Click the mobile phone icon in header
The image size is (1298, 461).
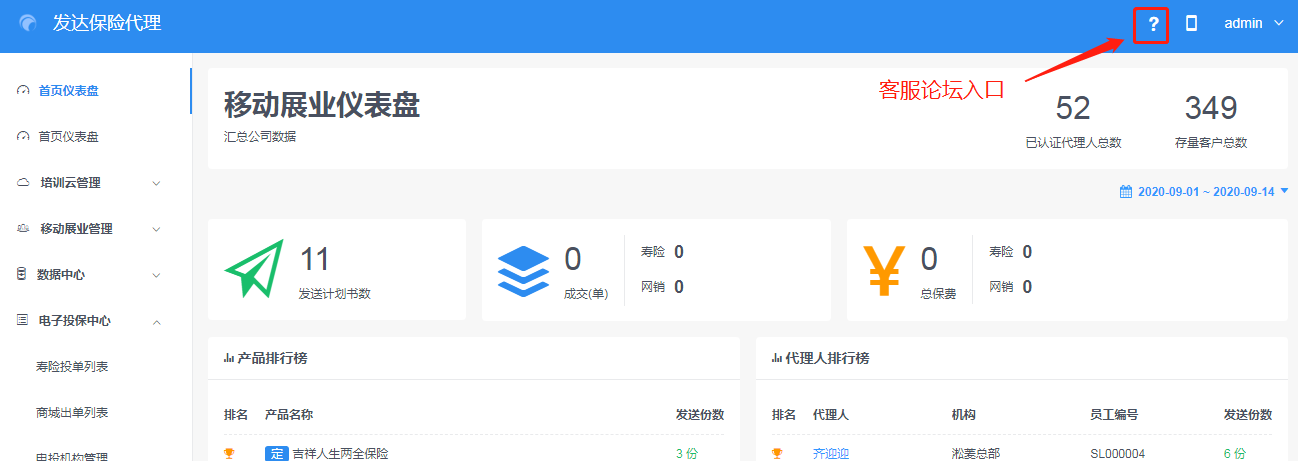tap(1191, 24)
